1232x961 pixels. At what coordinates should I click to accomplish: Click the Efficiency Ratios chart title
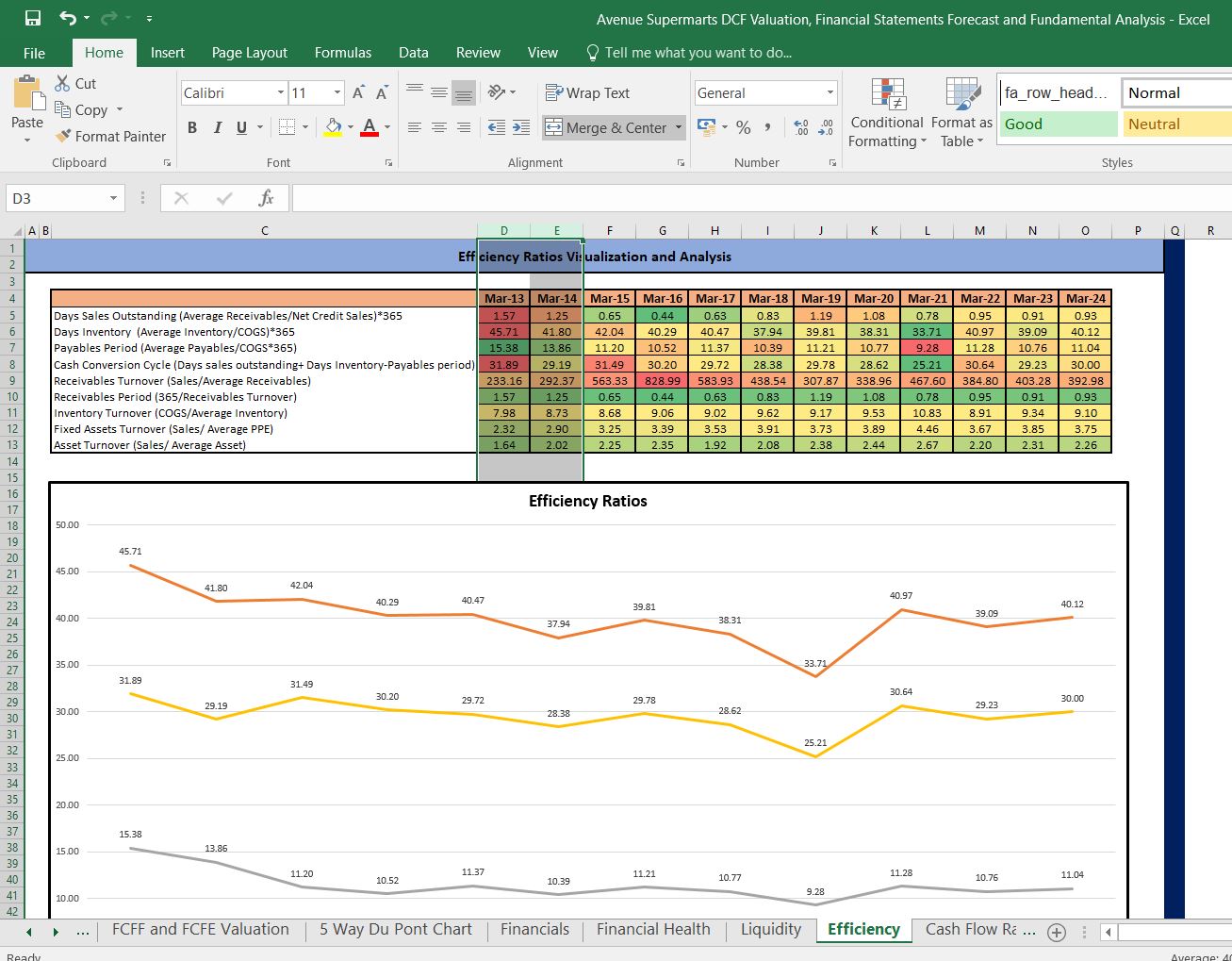coord(588,501)
